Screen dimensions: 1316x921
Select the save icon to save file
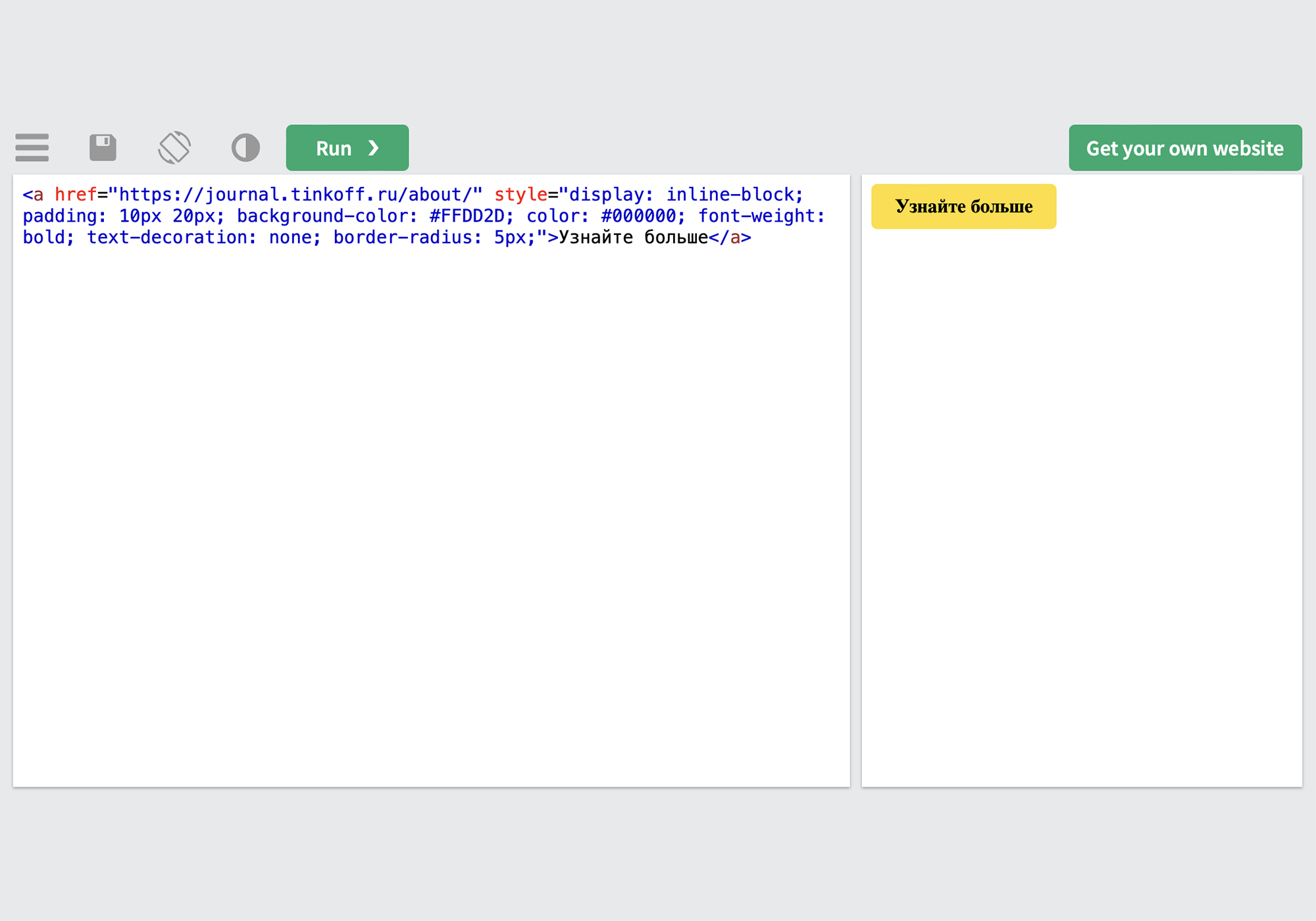click(x=102, y=147)
